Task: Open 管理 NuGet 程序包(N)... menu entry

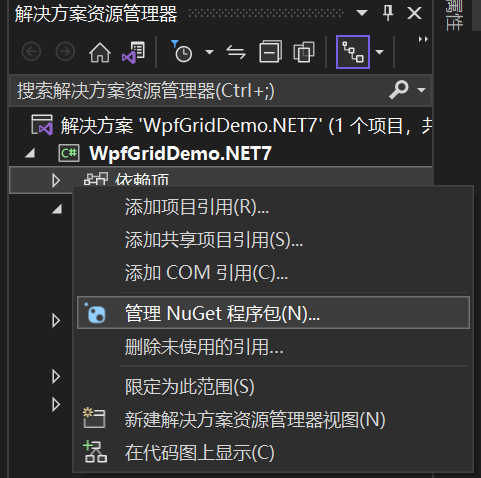Action: (273, 313)
